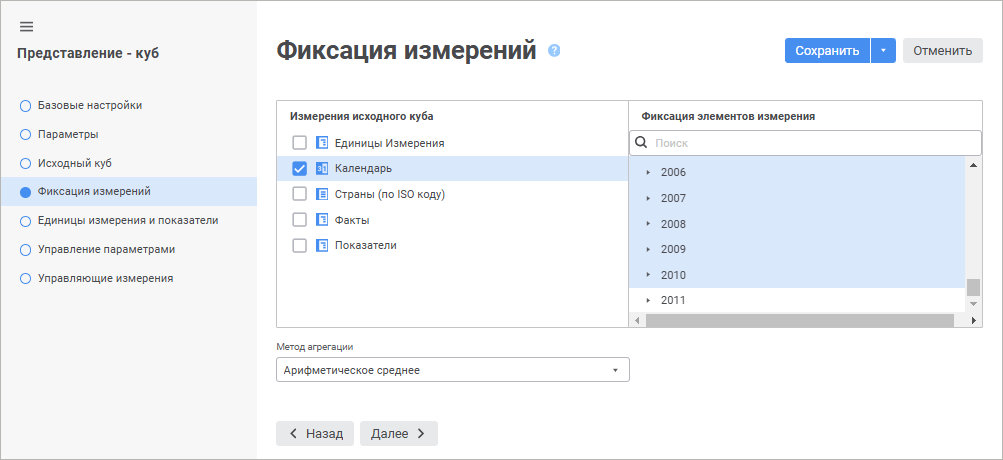Screen dimensions: 1003x460
Task: Click the horizontal scrollbar of elements list
Action: point(800,320)
